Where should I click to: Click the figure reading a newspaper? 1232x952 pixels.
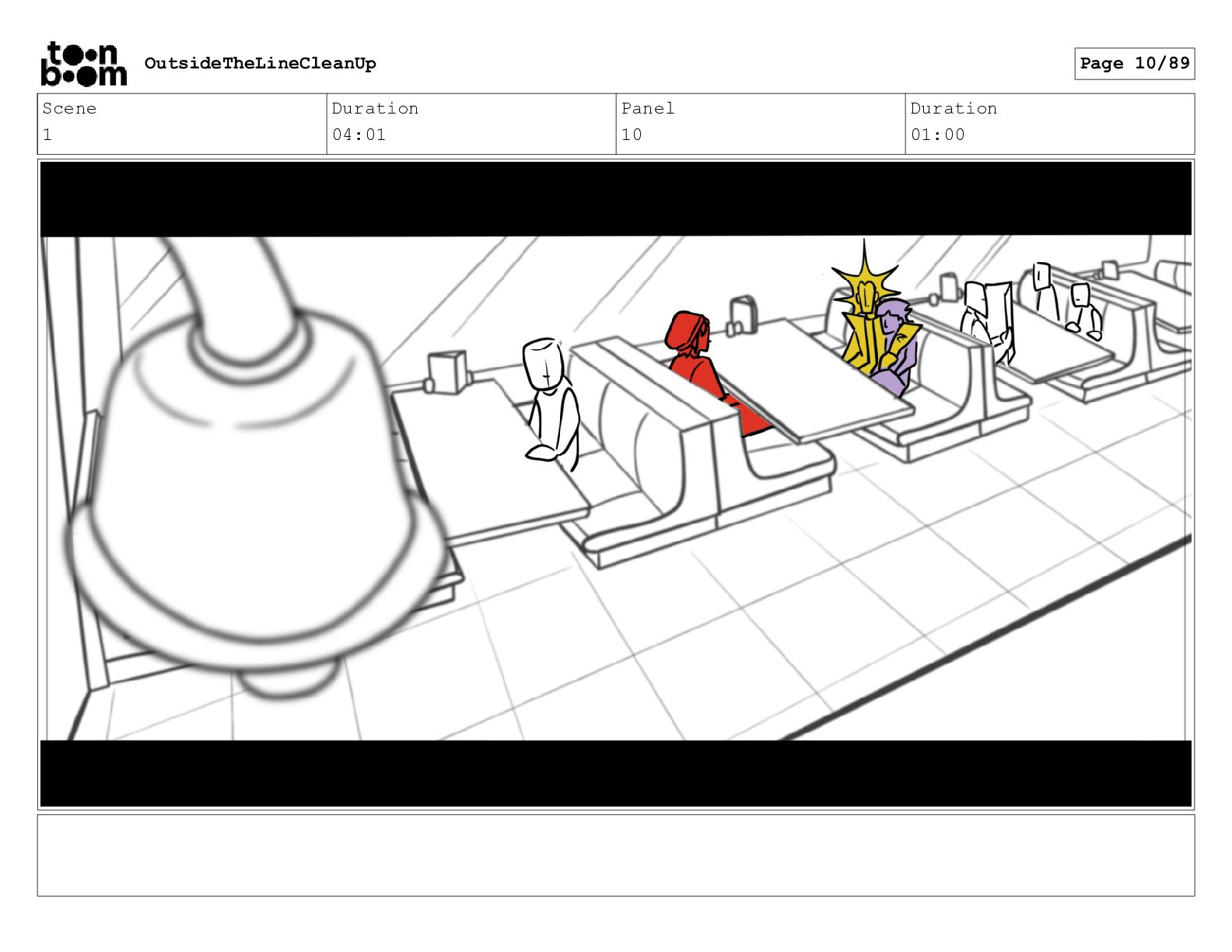point(988,320)
